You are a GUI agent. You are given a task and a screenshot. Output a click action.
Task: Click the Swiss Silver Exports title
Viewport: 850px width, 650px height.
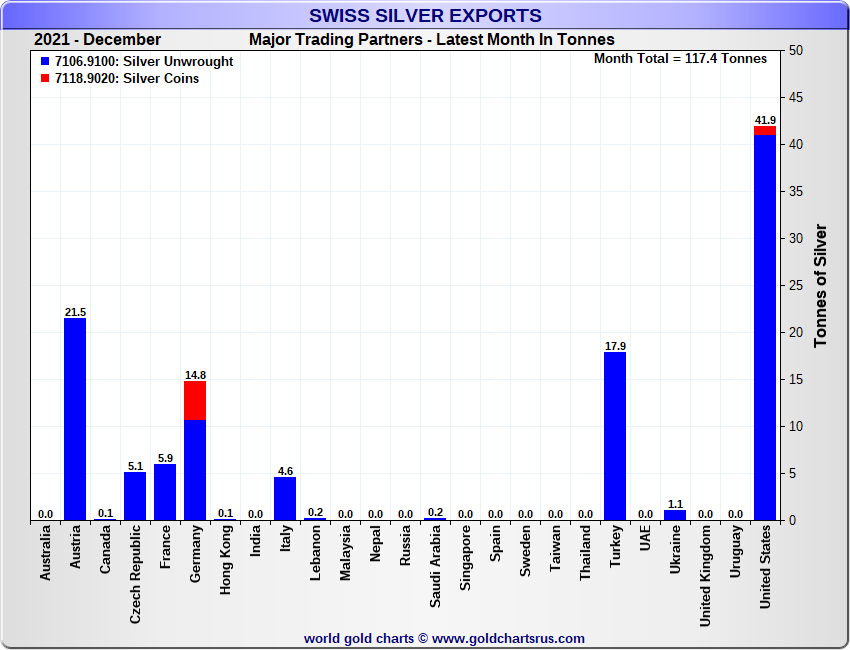coord(425,16)
